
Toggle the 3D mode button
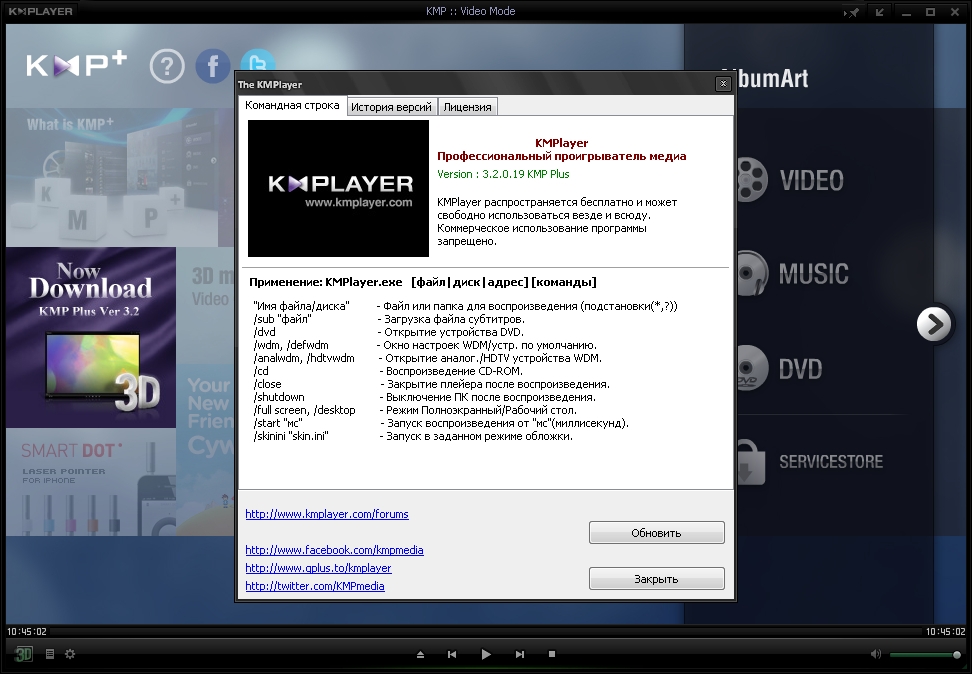pos(23,654)
